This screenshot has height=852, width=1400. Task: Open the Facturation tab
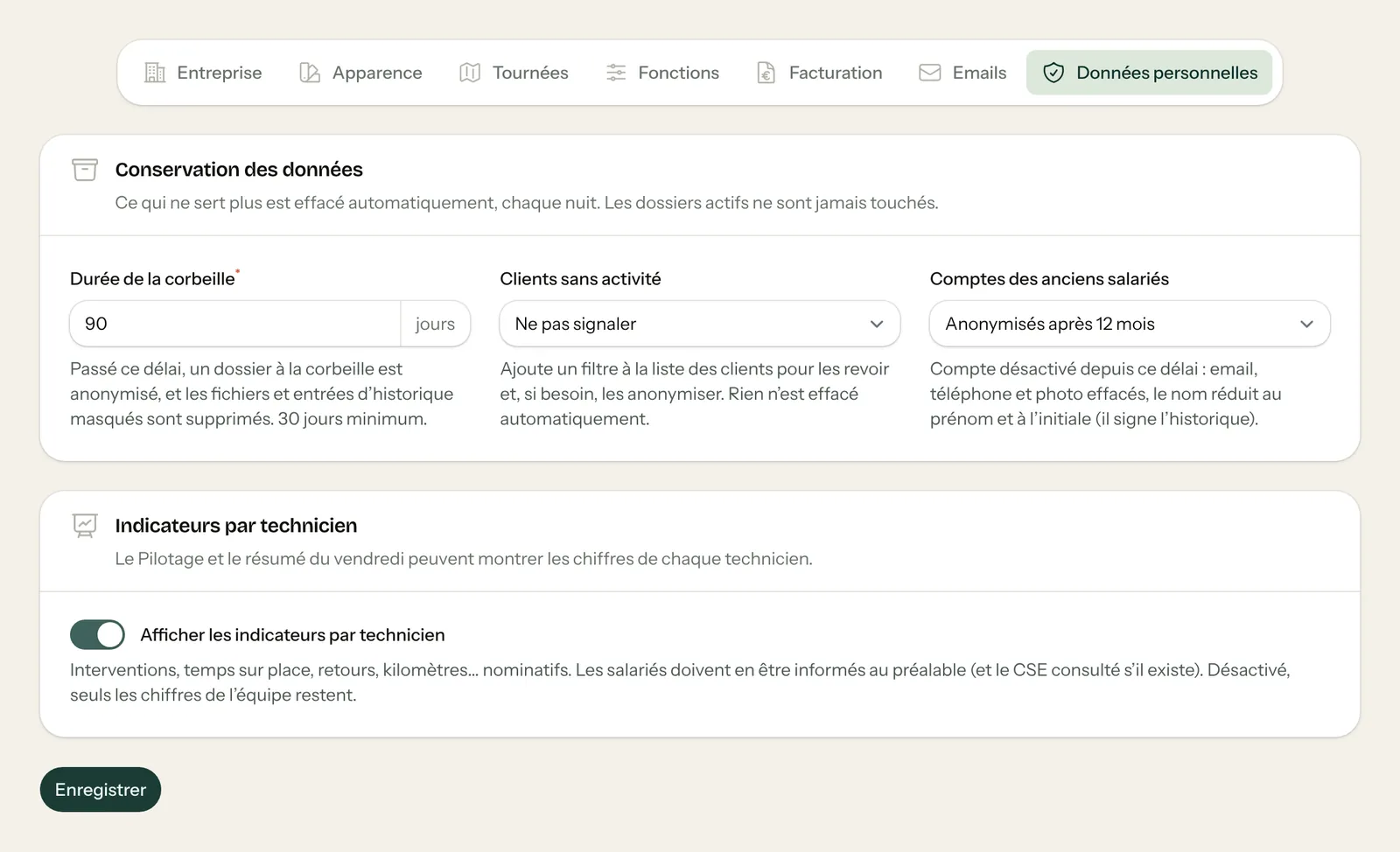[820, 73]
